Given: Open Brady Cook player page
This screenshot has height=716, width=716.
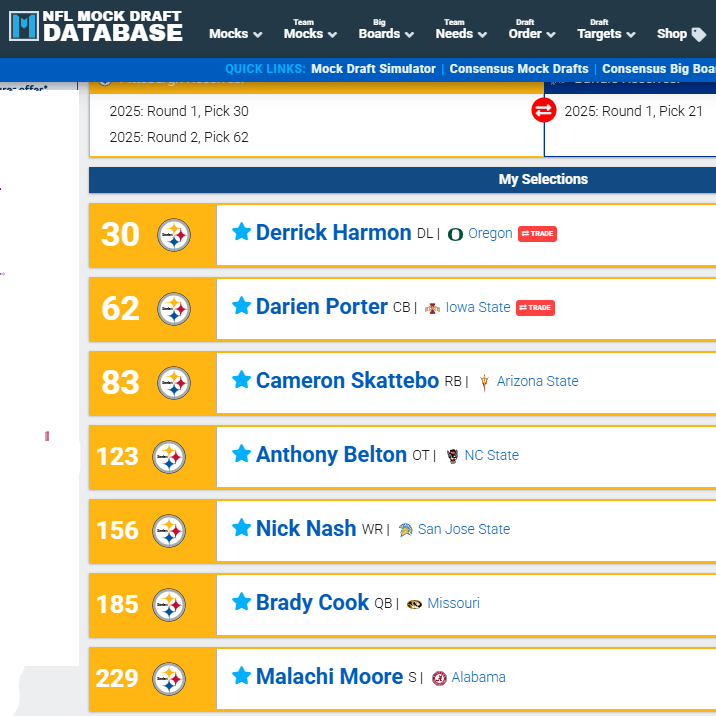Looking at the screenshot, I should [x=312, y=602].
